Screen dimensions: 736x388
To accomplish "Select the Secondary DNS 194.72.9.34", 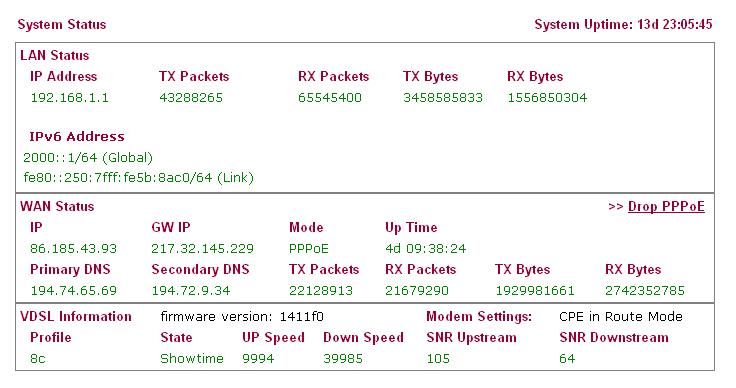I will 191,291.
